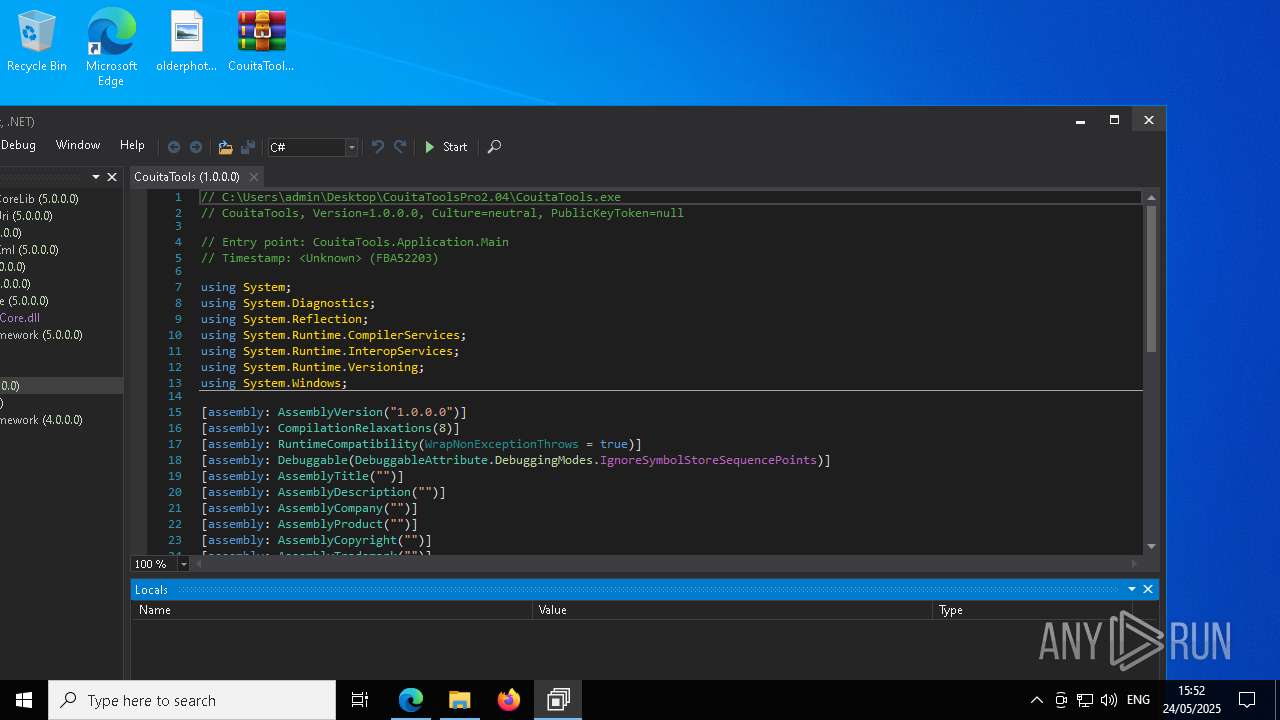Open the Recycle Bin desktop icon
The width and height of the screenshot is (1280, 720).
point(37,42)
